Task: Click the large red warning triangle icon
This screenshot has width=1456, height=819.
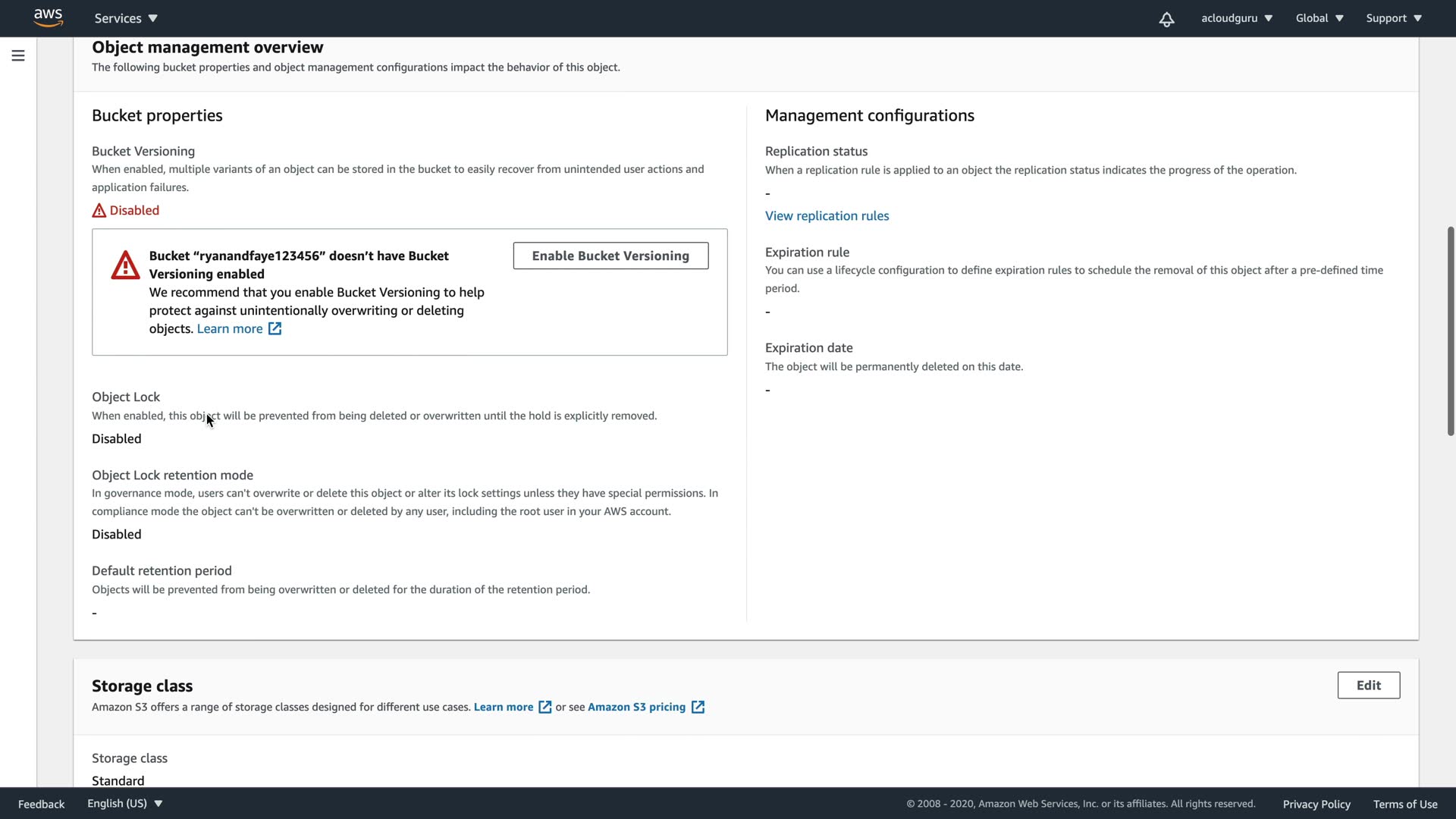Action: 125,265
